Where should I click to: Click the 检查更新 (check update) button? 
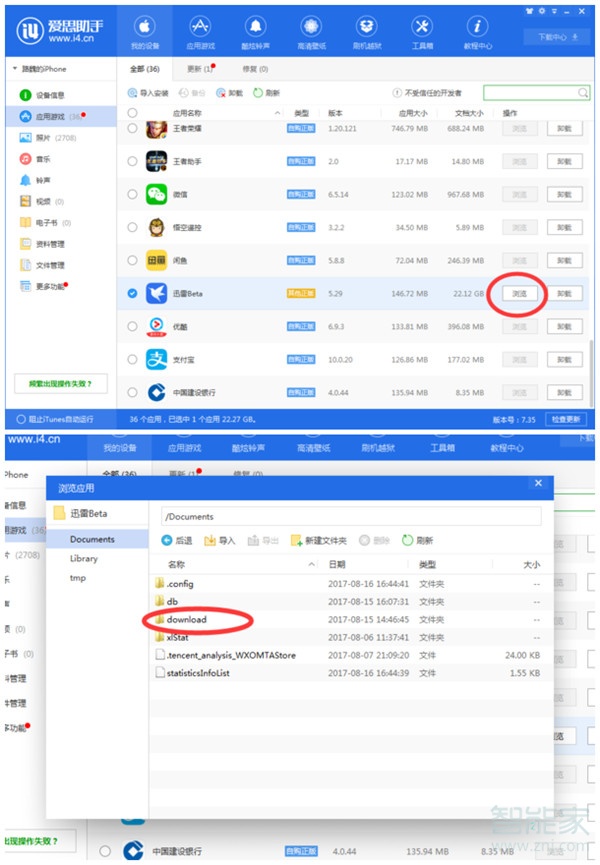[x=566, y=418]
